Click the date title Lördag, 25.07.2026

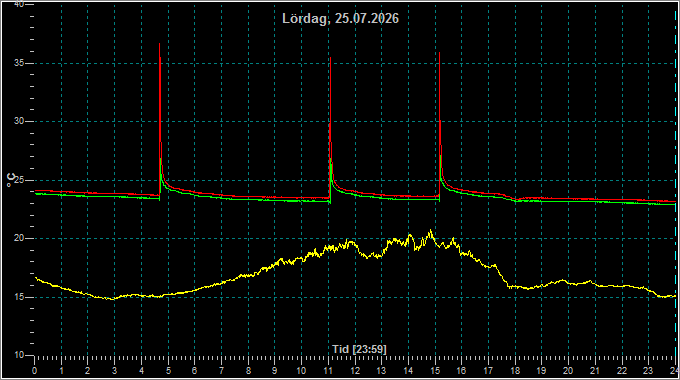coord(340,19)
